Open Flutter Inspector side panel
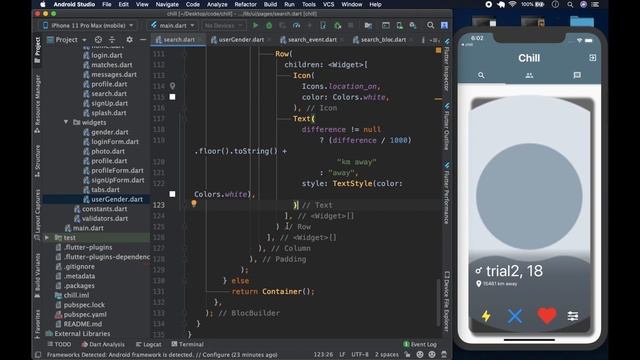The image size is (640, 360). (447, 65)
